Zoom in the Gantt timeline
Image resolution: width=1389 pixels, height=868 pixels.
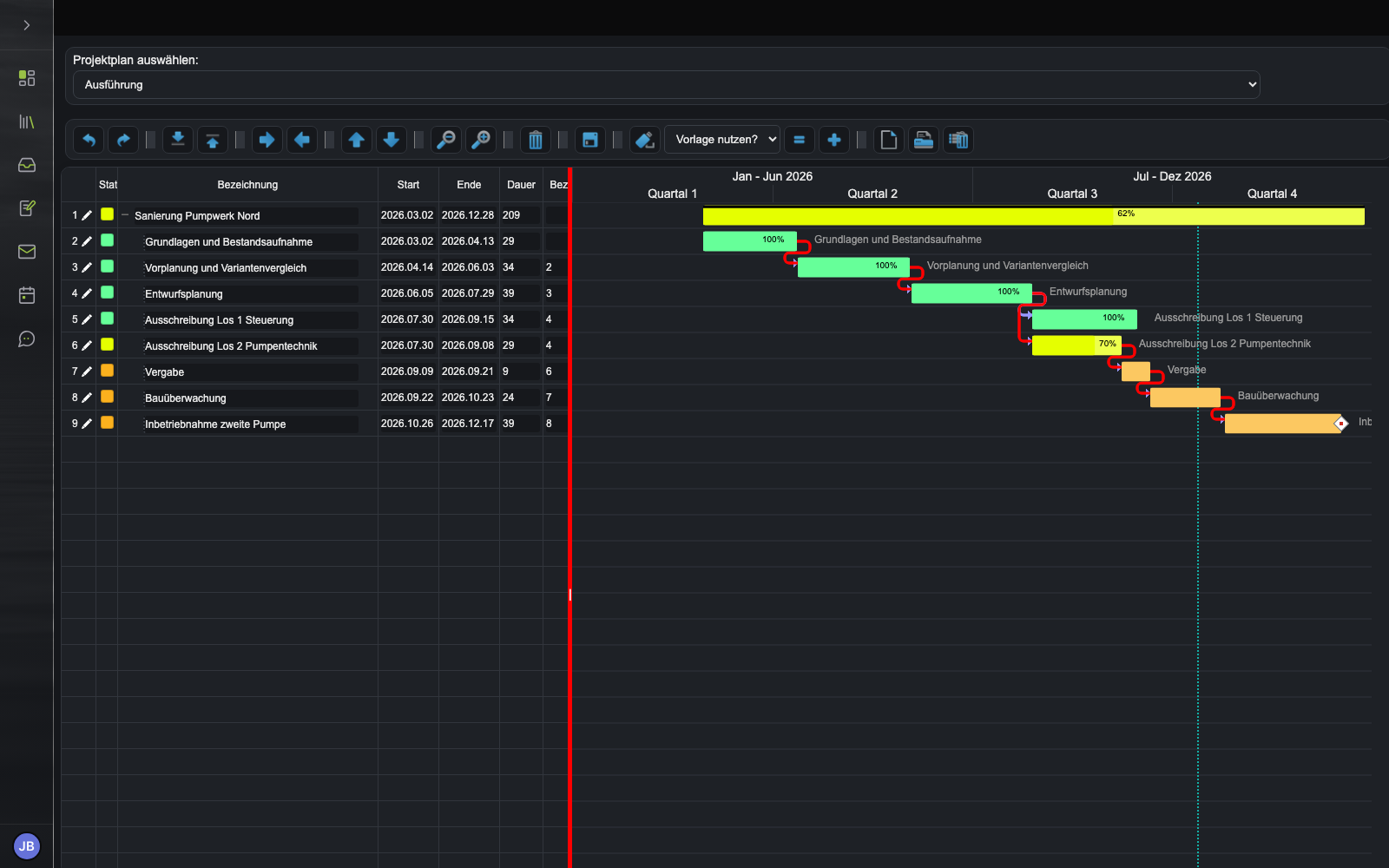click(481, 140)
